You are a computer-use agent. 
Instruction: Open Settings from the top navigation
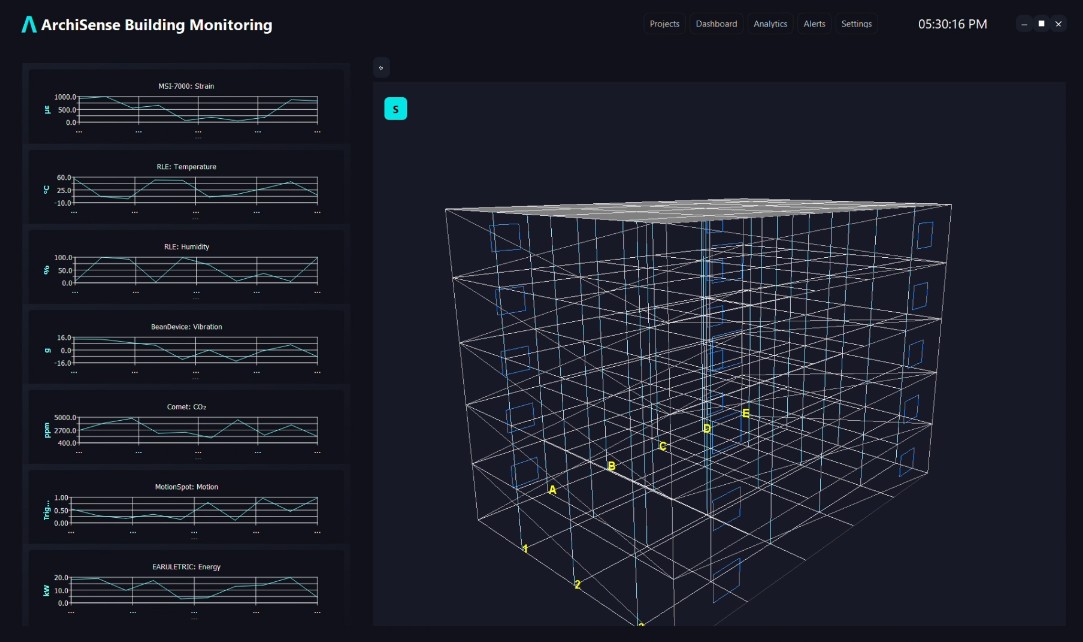[856, 24]
